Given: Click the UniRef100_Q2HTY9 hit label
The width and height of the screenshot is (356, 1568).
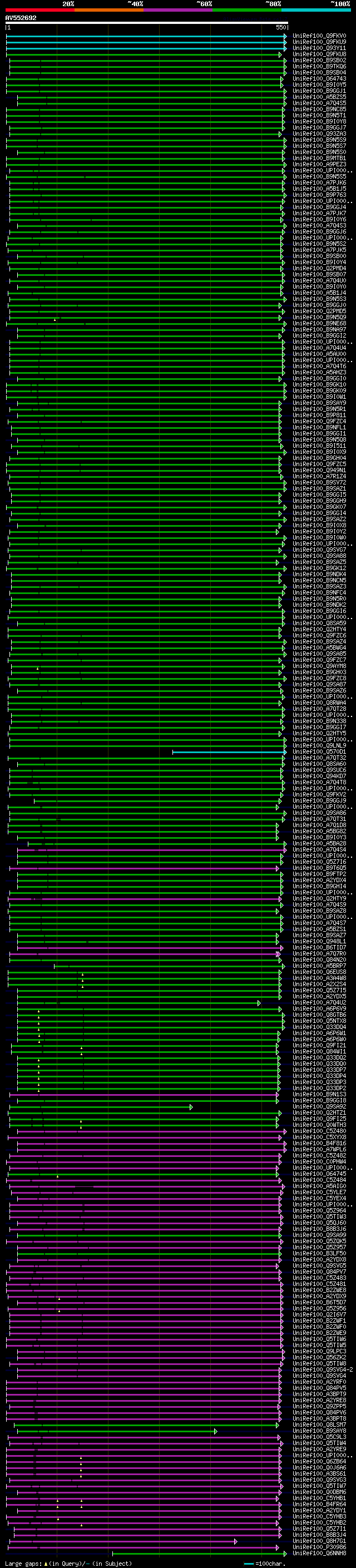Looking at the screenshot, I should pos(319,898).
